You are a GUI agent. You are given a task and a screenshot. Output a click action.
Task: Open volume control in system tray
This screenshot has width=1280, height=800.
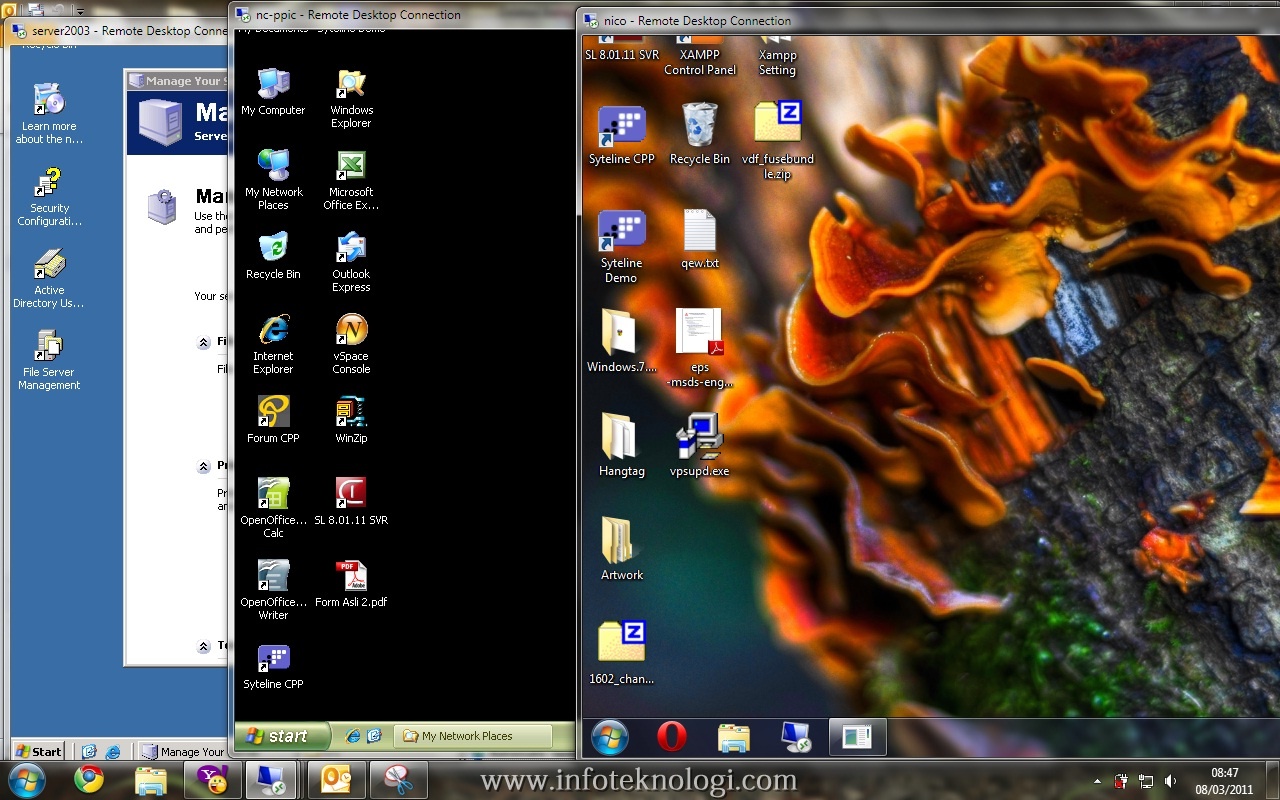coord(1170,781)
